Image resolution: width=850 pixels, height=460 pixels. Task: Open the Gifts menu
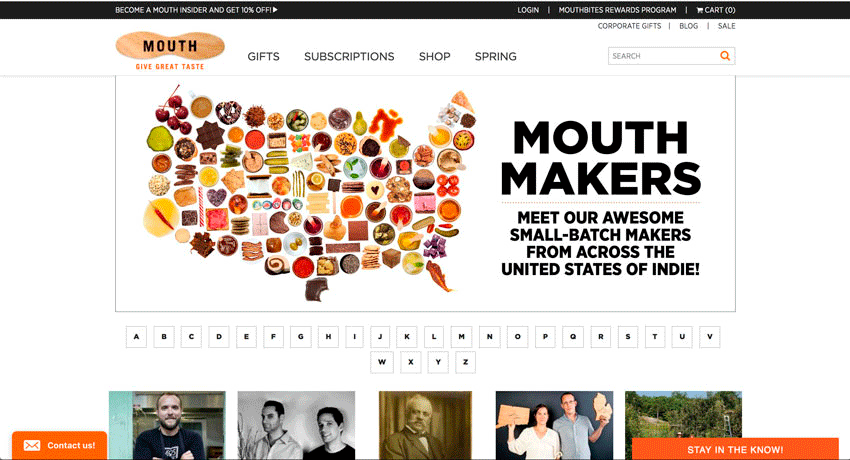[x=263, y=56]
